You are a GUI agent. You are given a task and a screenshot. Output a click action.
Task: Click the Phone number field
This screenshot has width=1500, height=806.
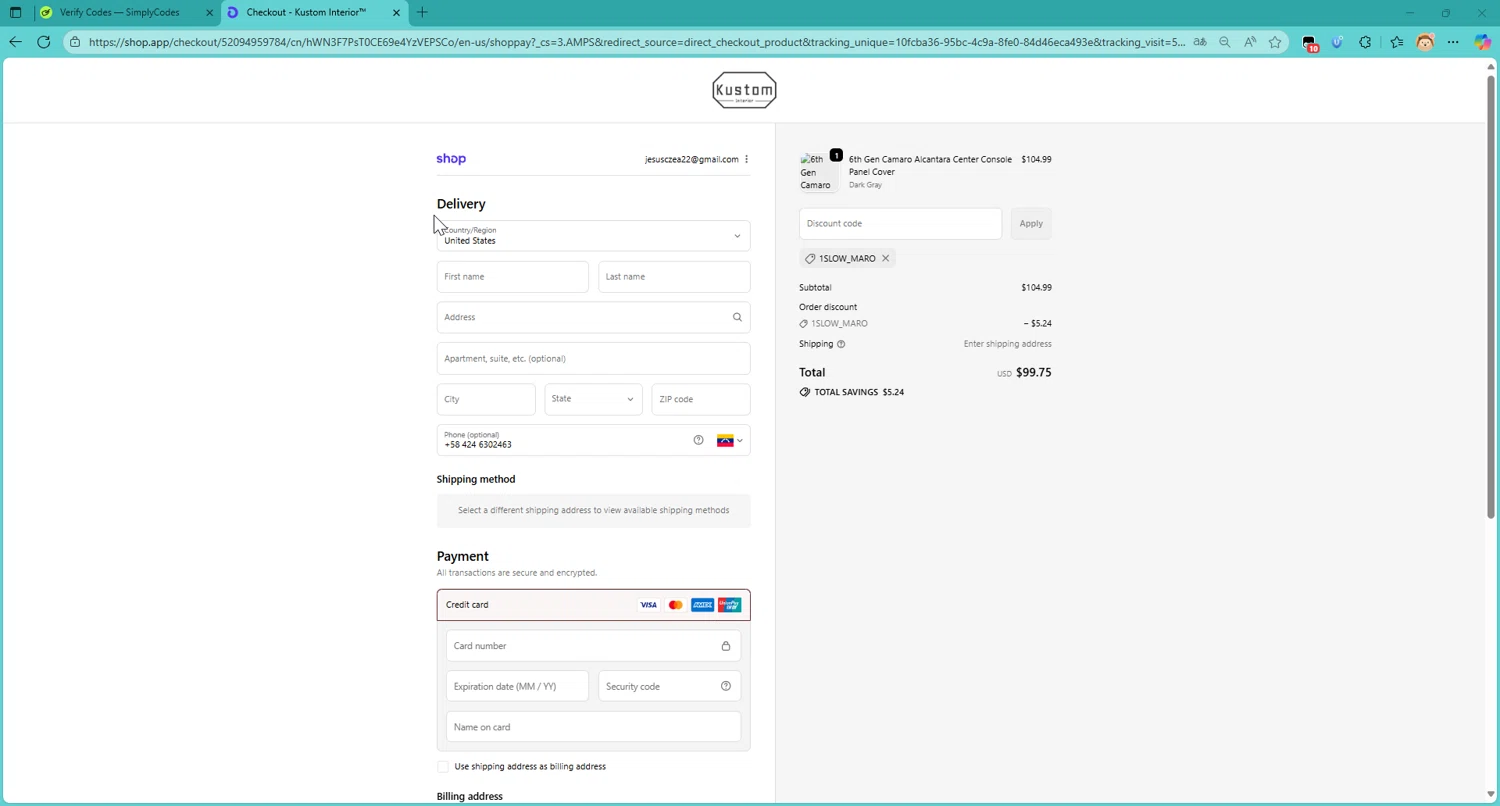(x=593, y=440)
